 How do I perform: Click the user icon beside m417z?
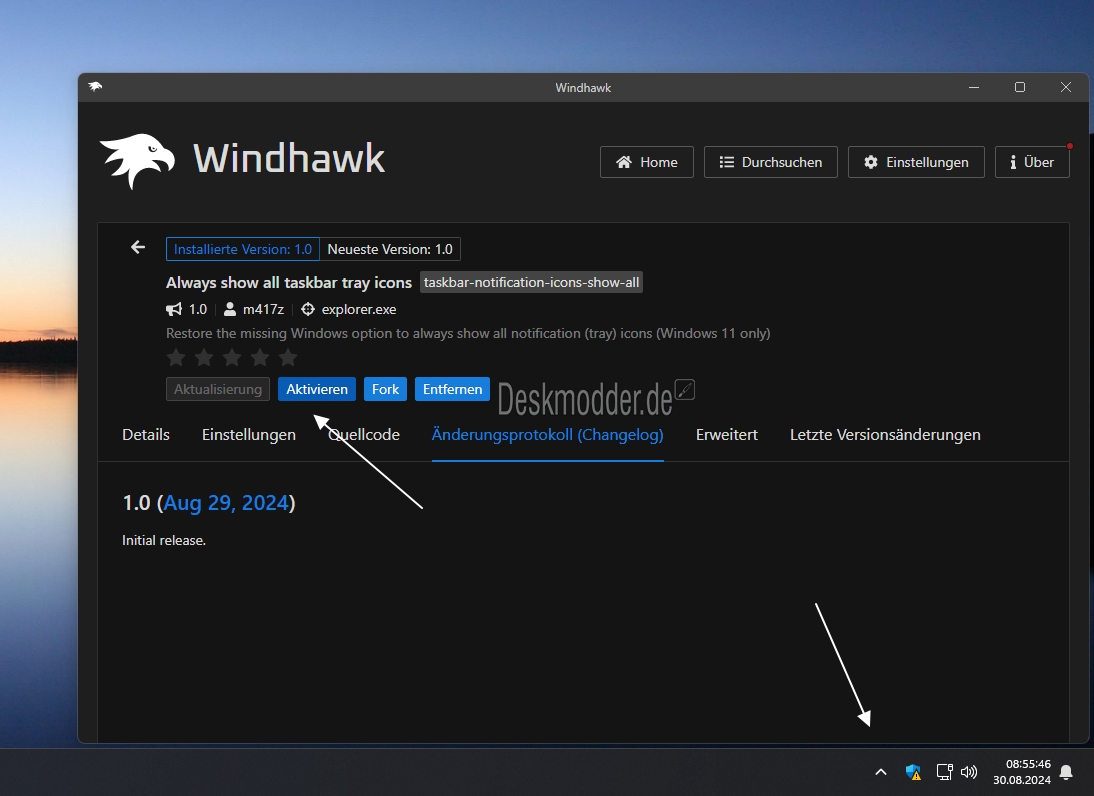230,309
